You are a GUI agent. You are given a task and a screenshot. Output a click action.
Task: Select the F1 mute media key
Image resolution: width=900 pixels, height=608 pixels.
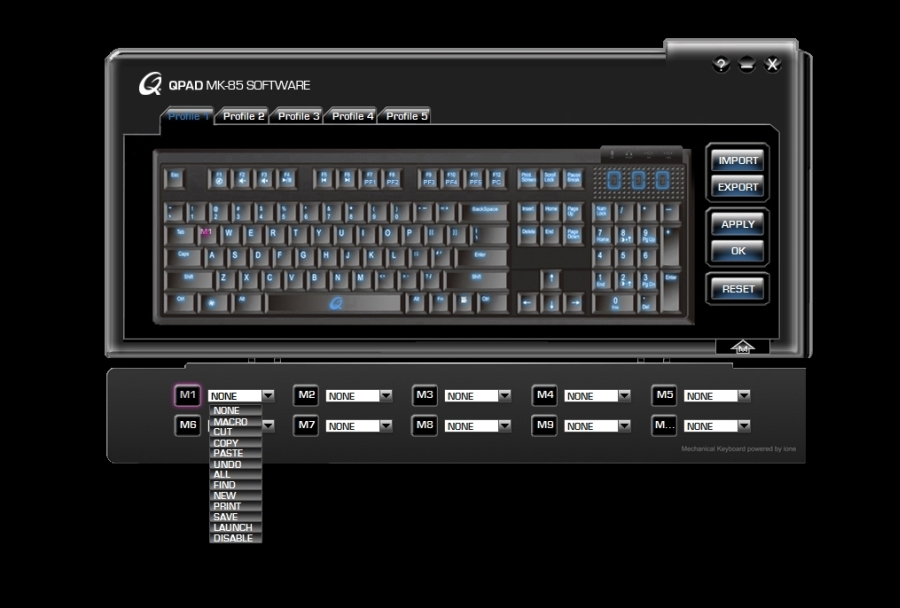pyautogui.click(x=219, y=179)
